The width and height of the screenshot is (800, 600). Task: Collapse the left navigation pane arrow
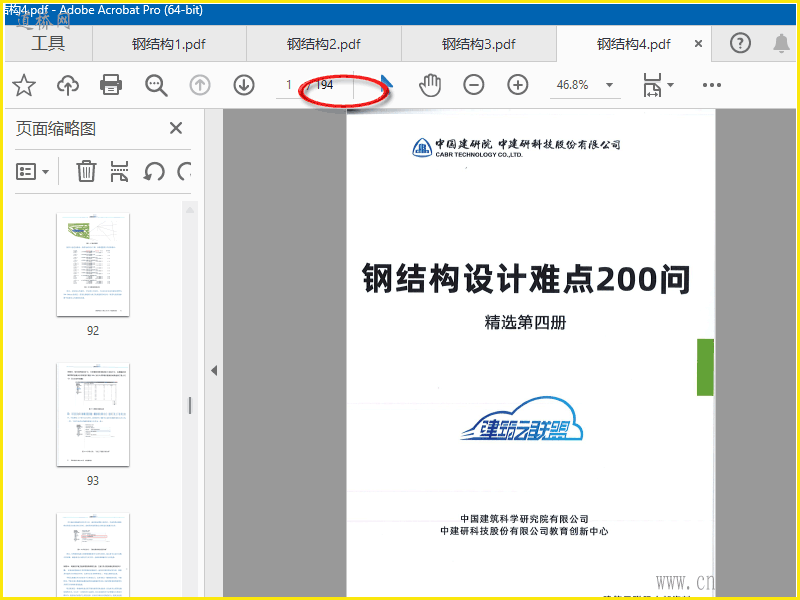tap(214, 370)
